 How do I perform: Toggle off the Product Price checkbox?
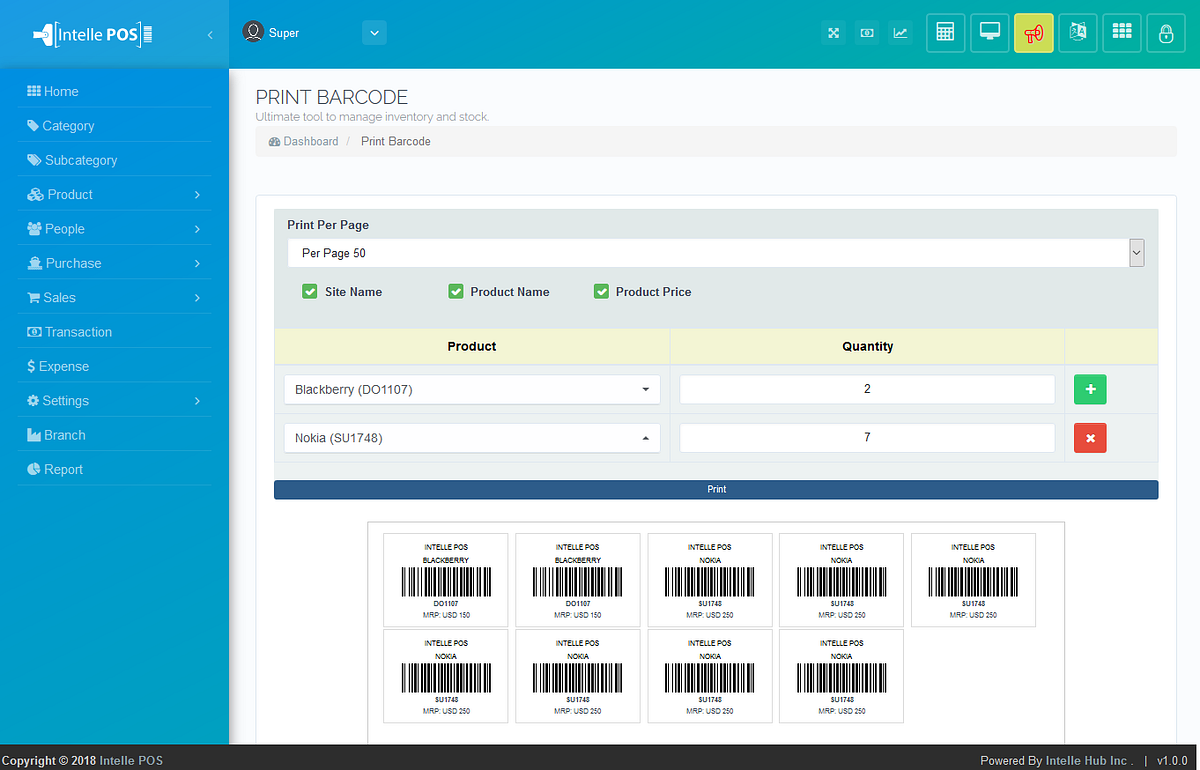pyautogui.click(x=601, y=291)
